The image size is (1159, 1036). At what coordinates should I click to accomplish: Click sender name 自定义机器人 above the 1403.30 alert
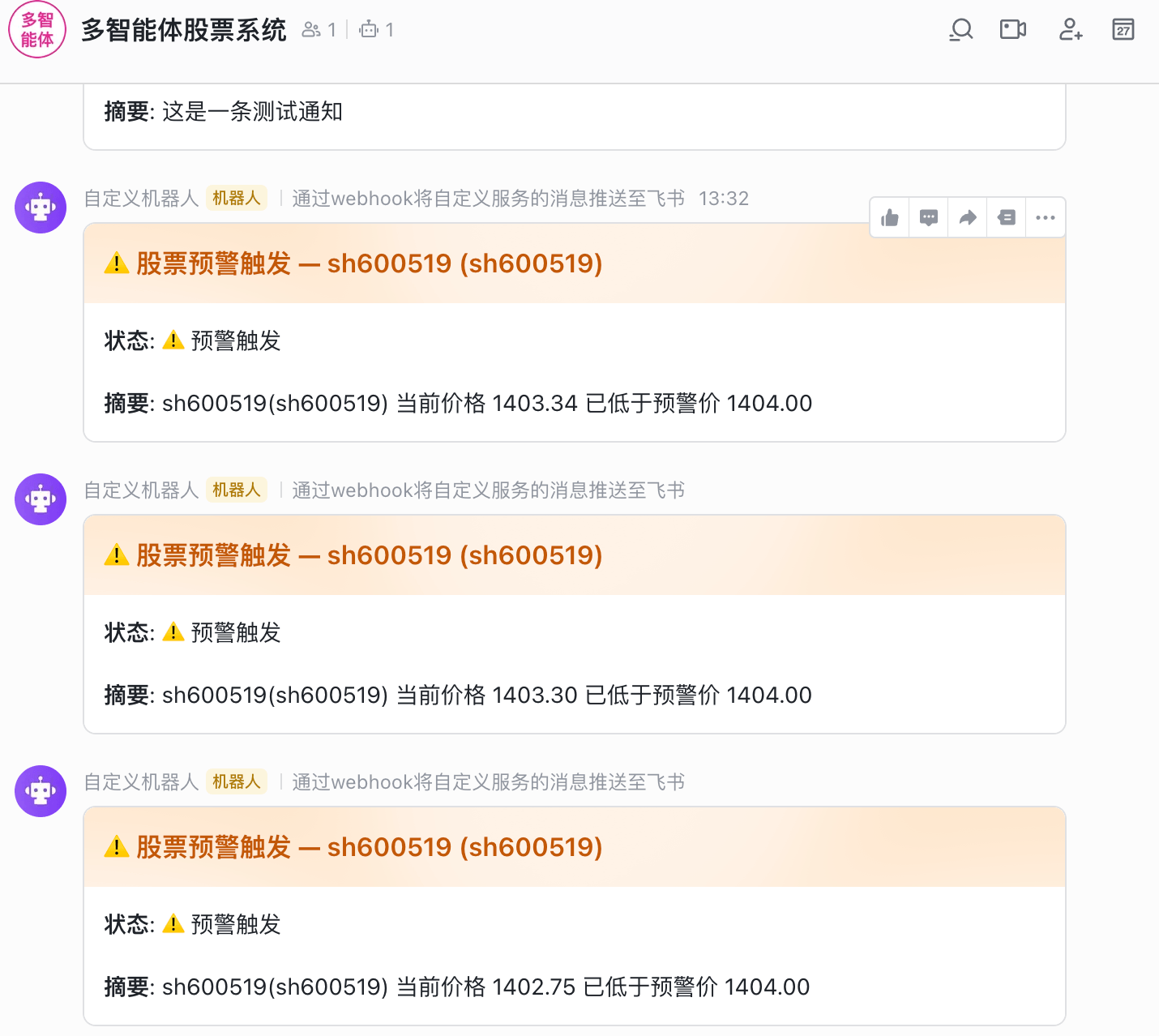(x=142, y=490)
